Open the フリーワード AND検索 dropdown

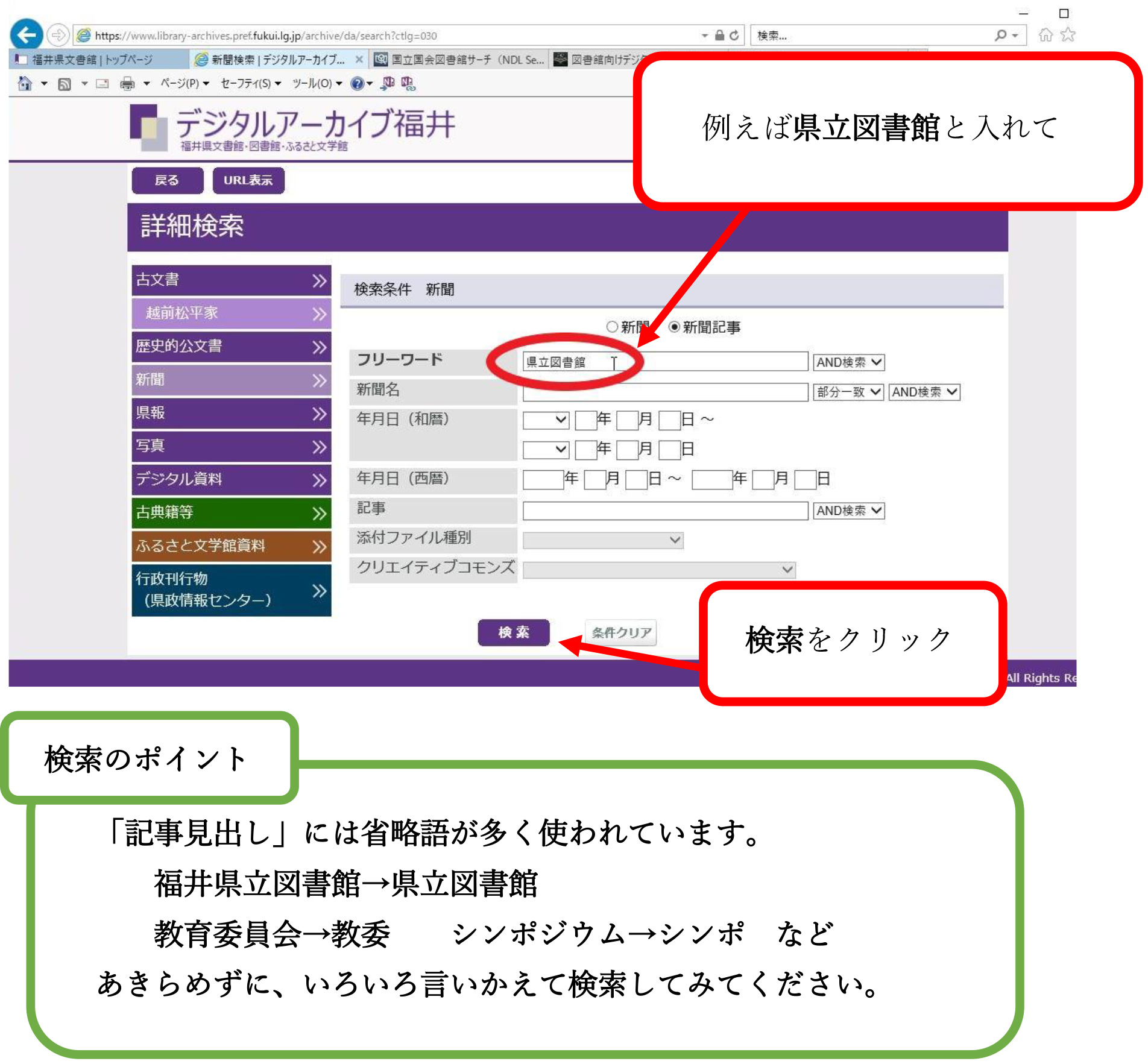point(848,362)
